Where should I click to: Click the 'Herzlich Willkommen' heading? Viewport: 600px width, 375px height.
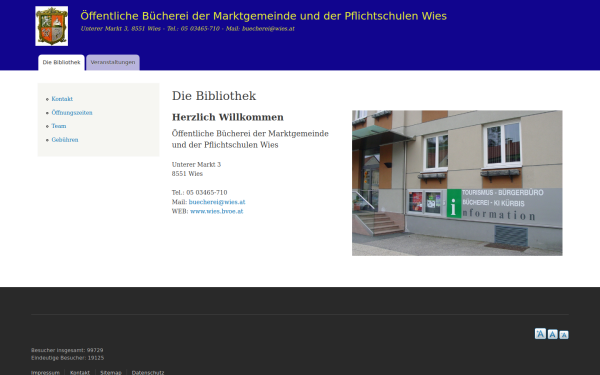(x=228, y=117)
